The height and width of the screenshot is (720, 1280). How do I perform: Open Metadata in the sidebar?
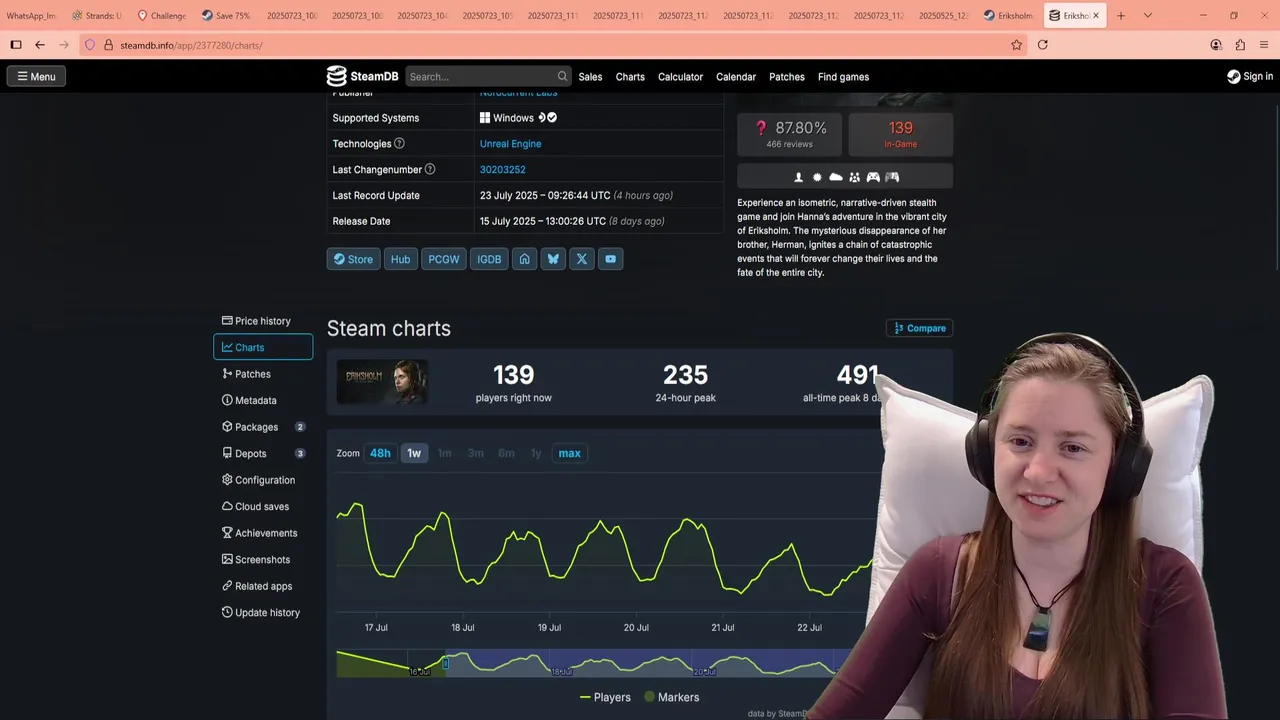click(263, 400)
